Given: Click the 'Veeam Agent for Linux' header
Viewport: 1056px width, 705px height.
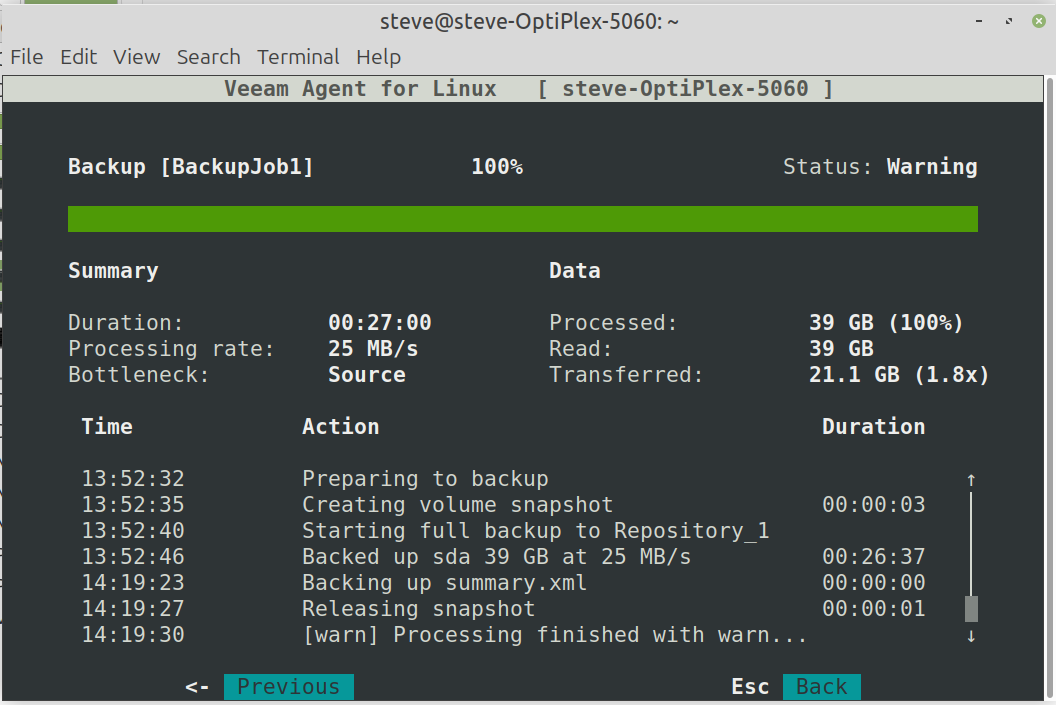Looking at the screenshot, I should (x=360, y=89).
